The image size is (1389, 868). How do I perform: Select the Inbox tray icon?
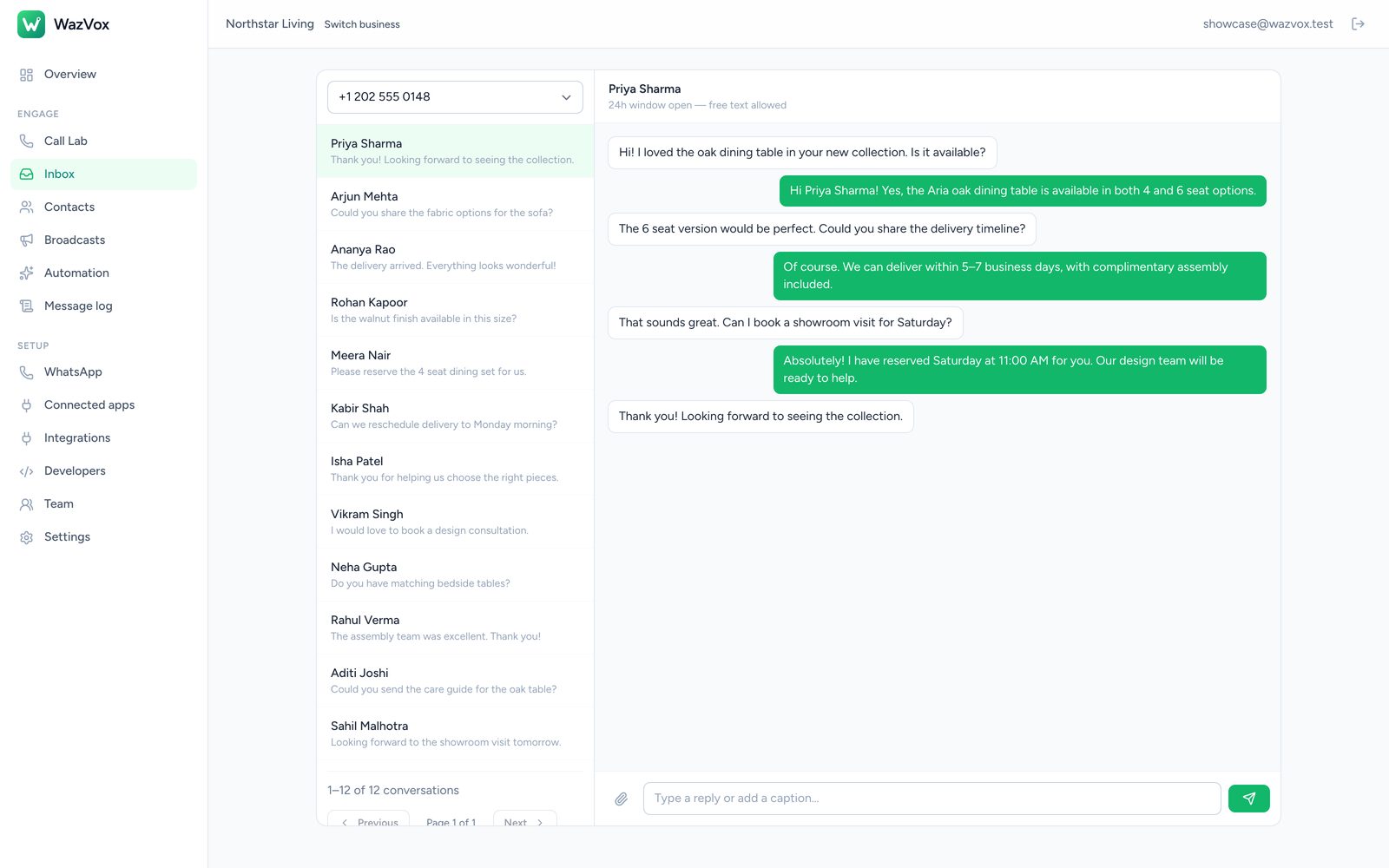pyautogui.click(x=27, y=174)
